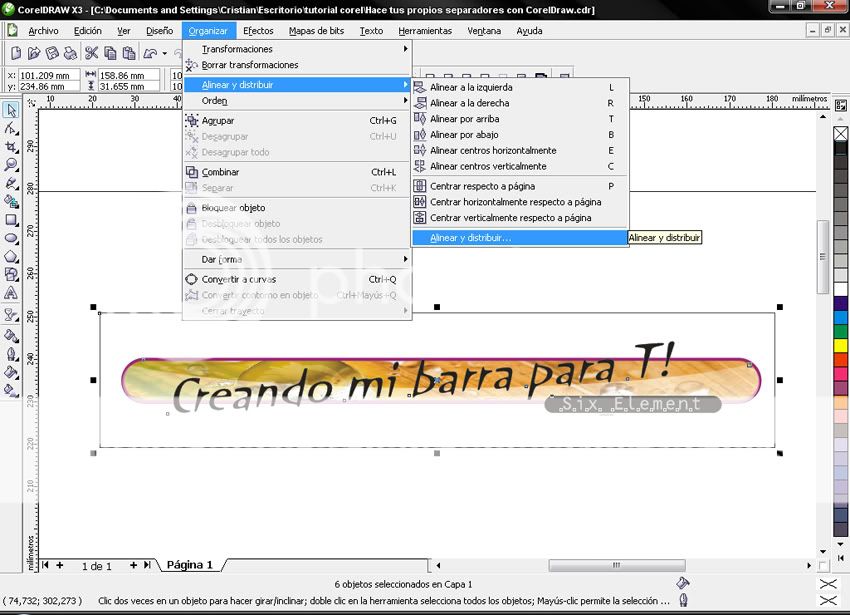Select the Freehand drawing tool
This screenshot has height=615, width=850.
click(11, 183)
